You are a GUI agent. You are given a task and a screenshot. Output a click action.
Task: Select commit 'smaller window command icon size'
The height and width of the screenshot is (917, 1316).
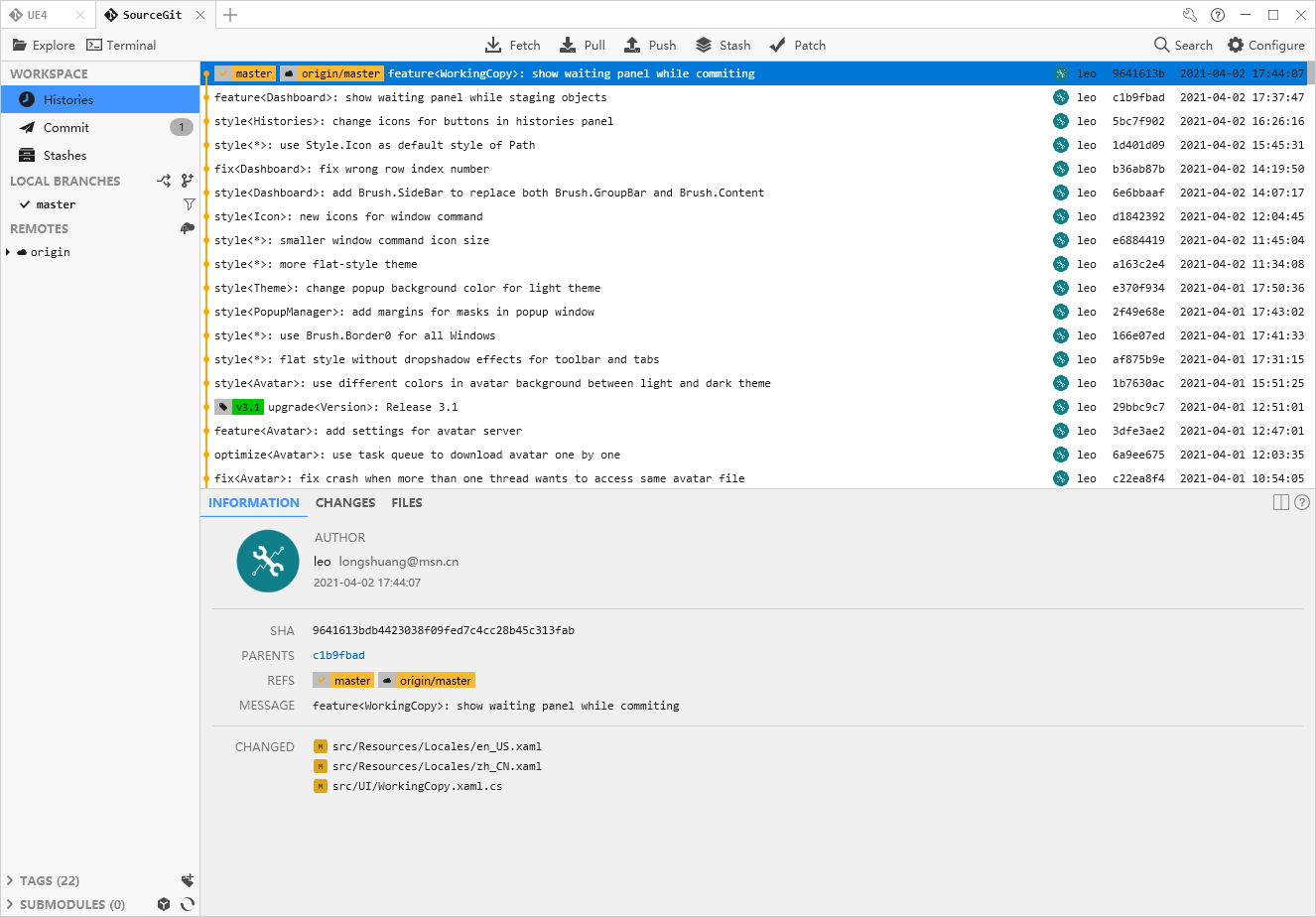point(754,240)
